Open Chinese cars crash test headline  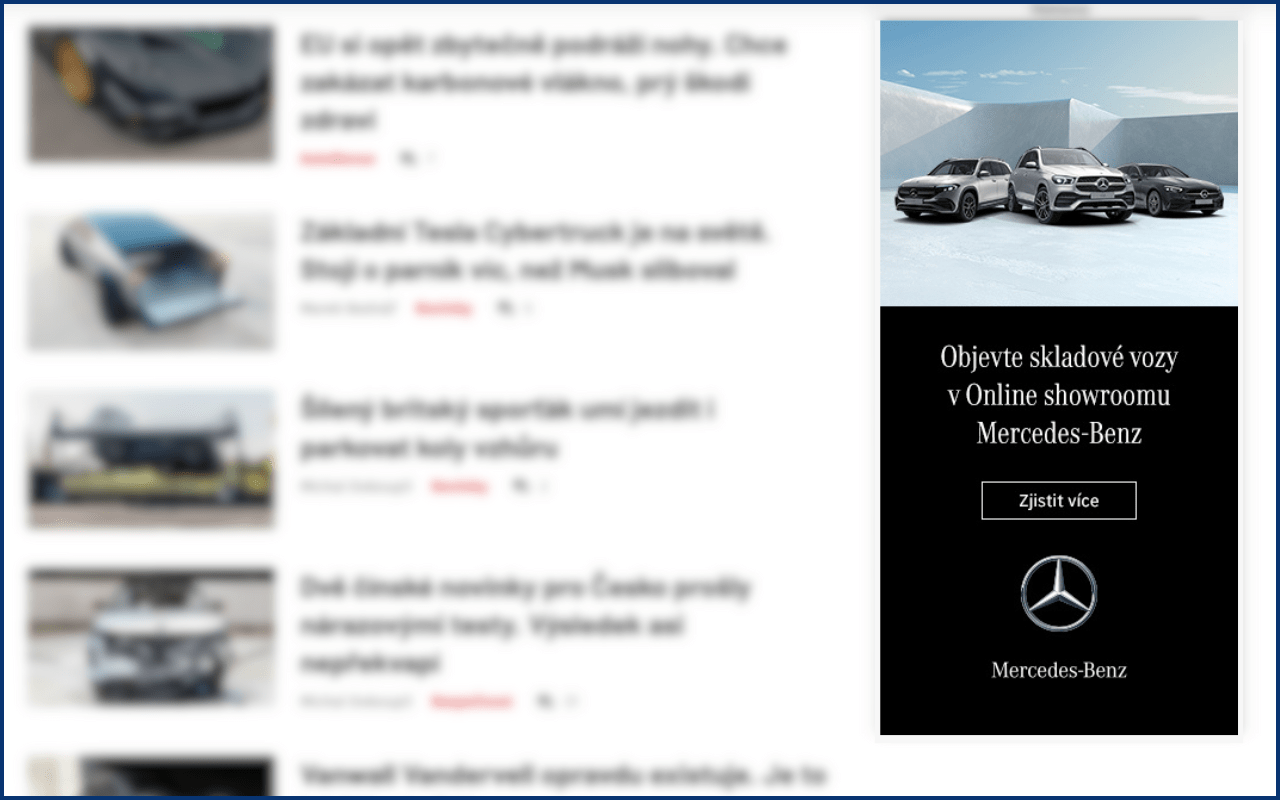coord(524,625)
